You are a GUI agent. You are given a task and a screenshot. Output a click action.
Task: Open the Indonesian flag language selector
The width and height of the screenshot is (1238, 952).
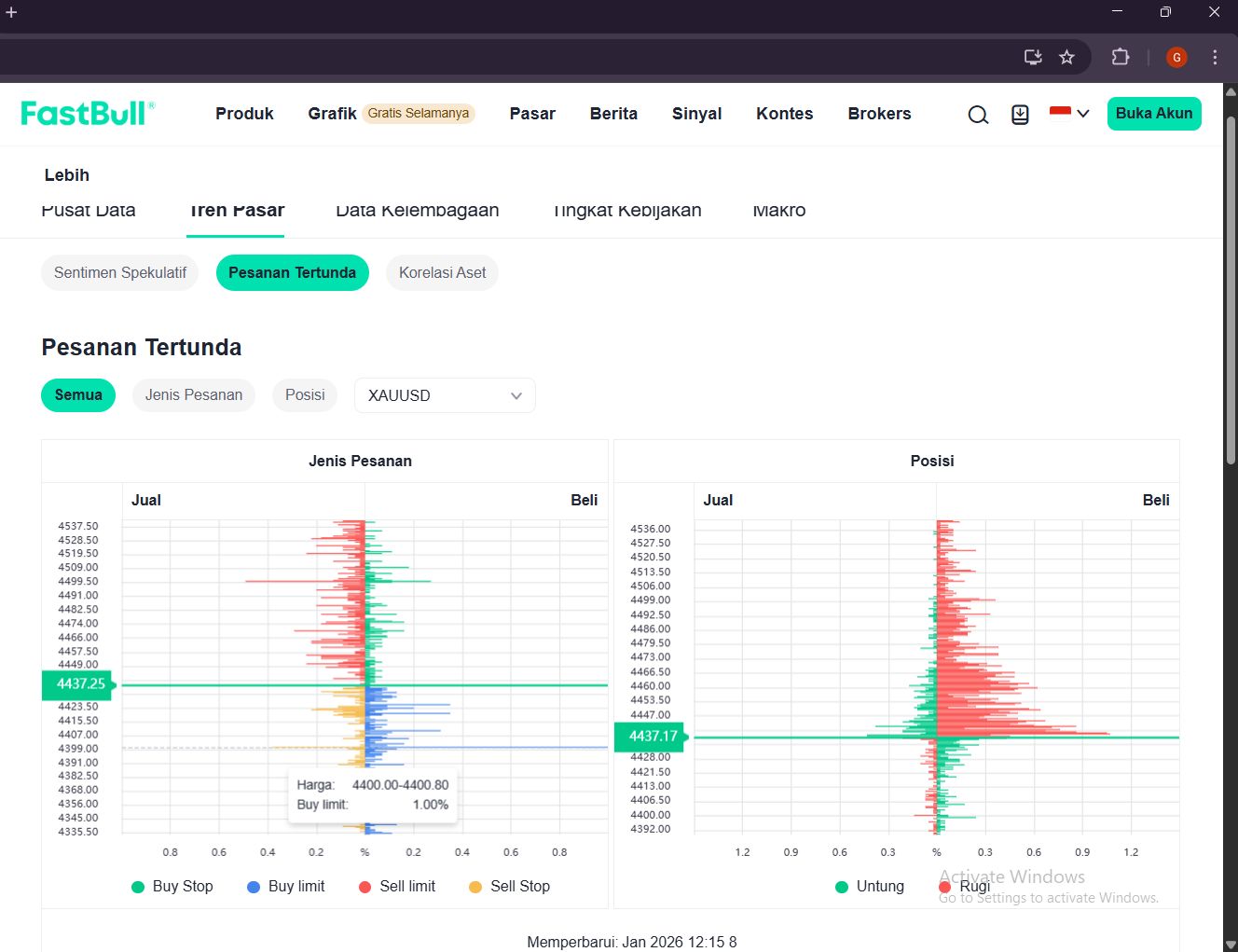[1069, 114]
